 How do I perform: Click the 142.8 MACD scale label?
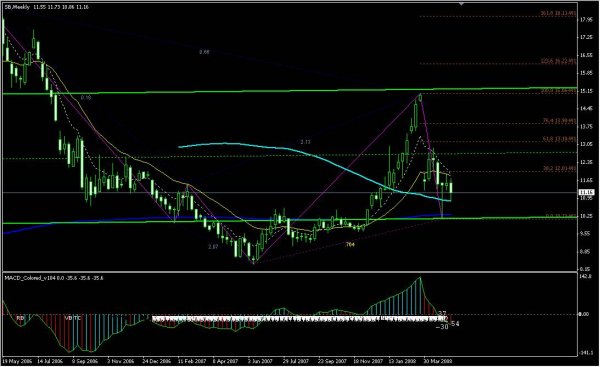586,276
